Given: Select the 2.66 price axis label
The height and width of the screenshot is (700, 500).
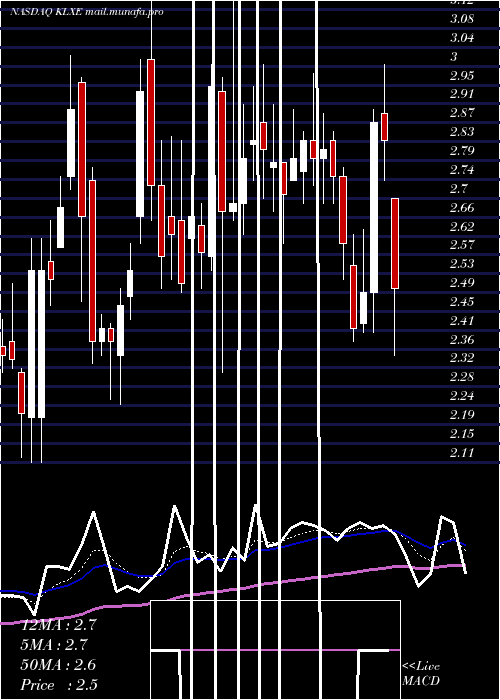Looking at the screenshot, I should (462, 208).
